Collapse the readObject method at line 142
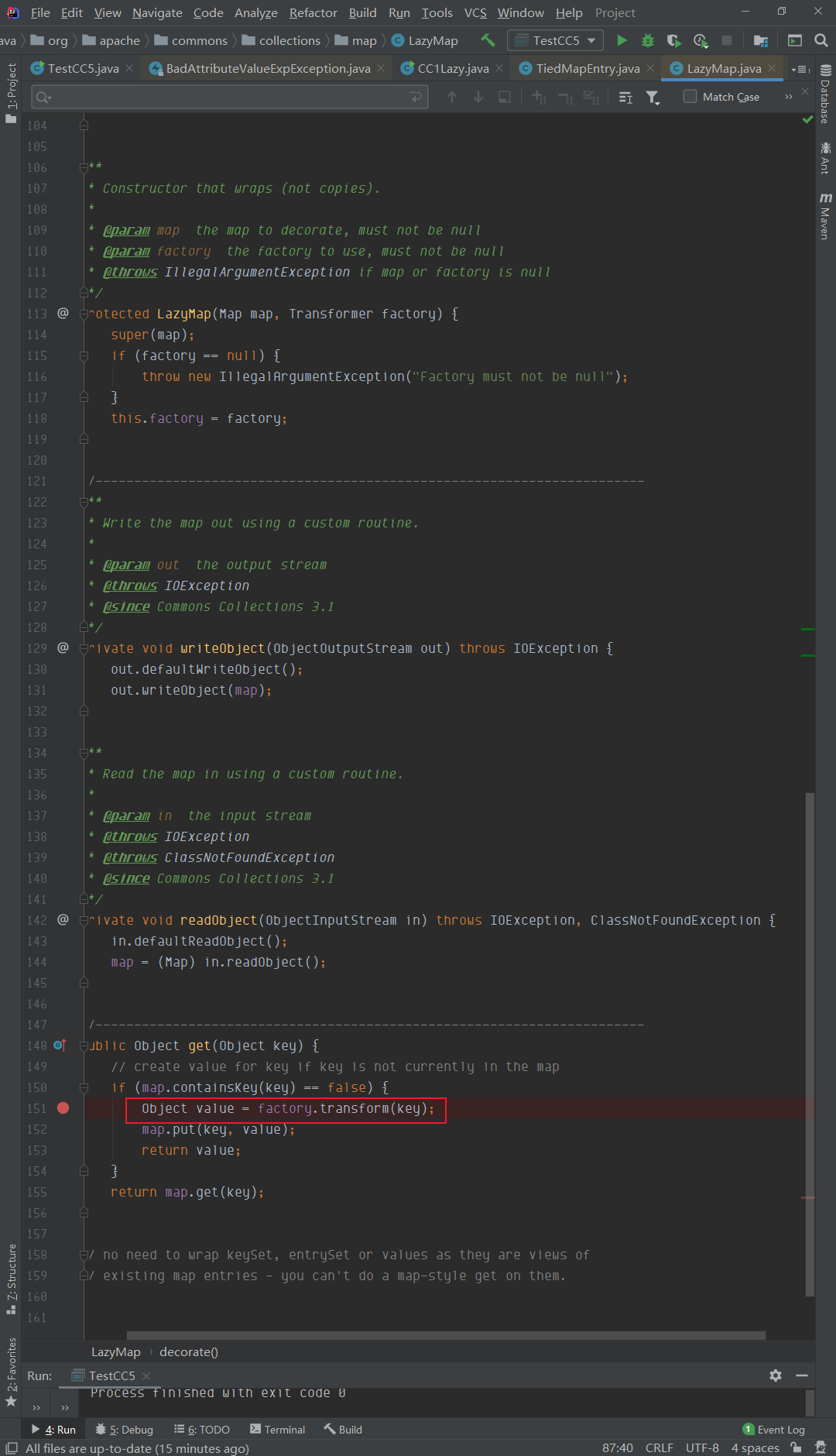The image size is (836, 1456). 84,920
